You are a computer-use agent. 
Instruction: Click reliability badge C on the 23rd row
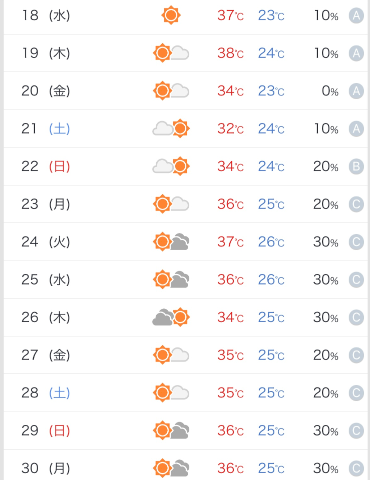[x=356, y=204]
